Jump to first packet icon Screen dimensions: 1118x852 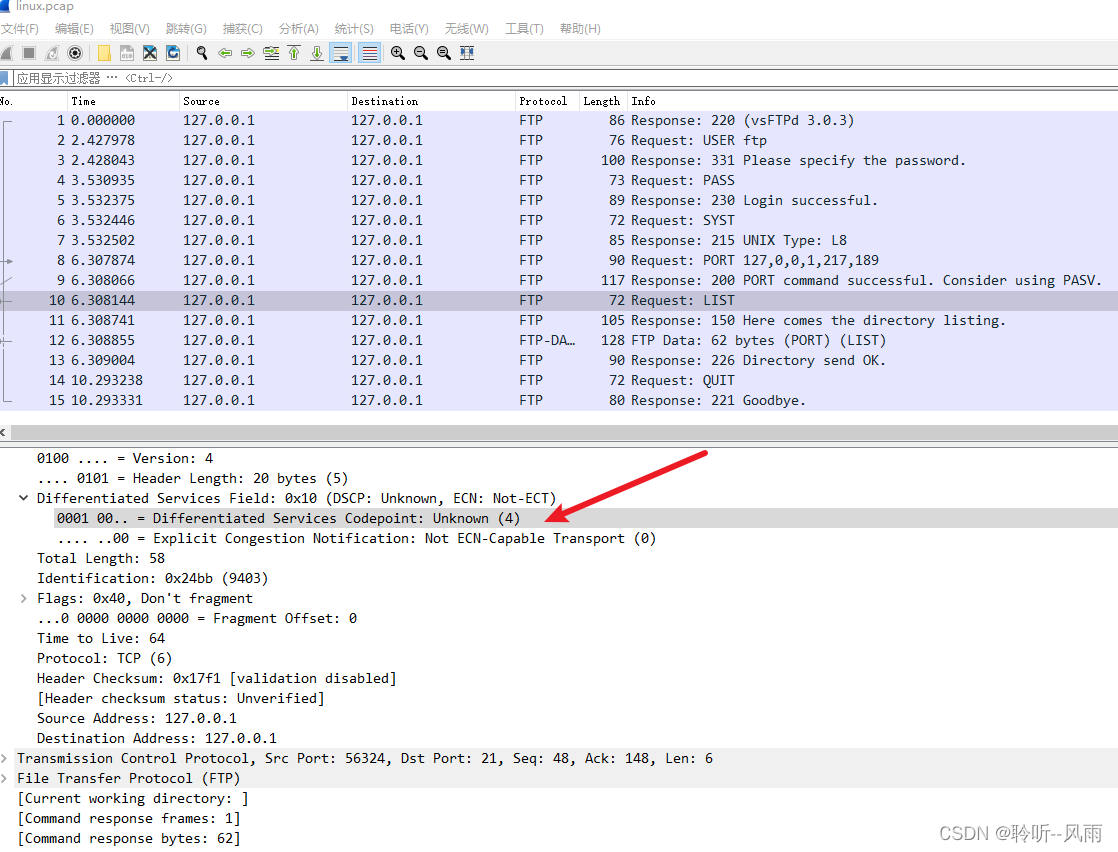click(294, 53)
